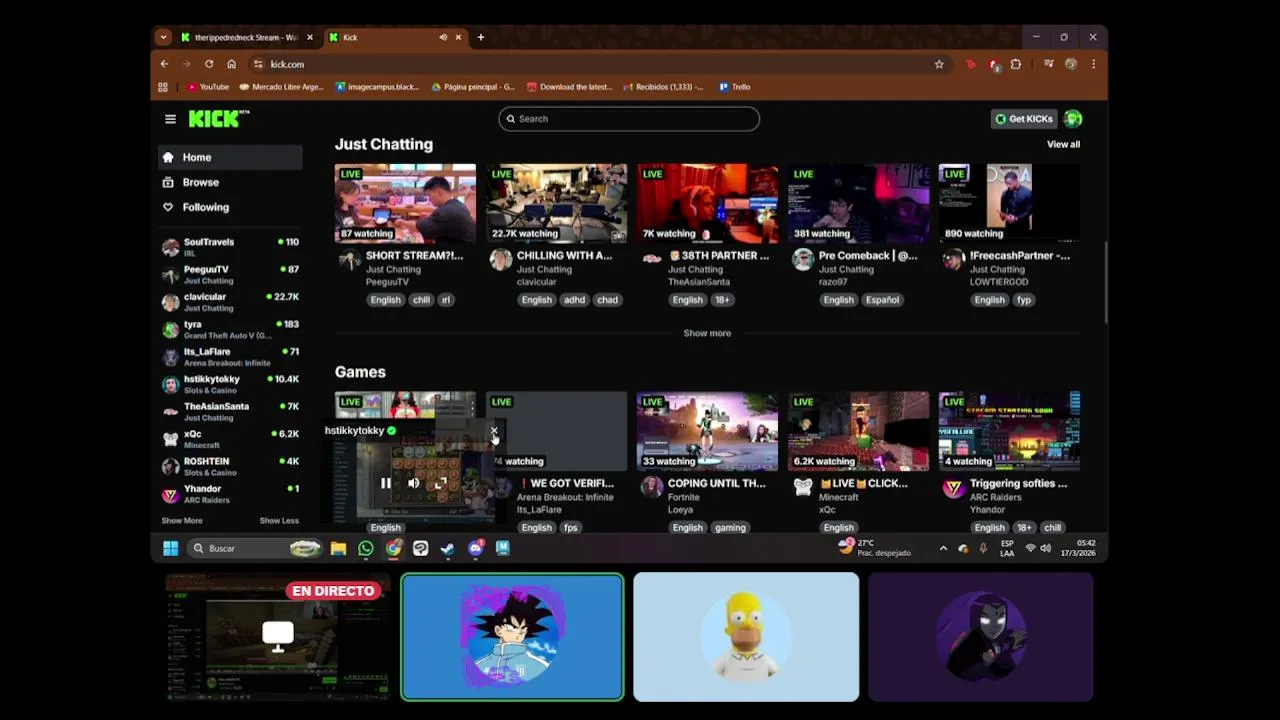Open the Windows Start menu
The width and height of the screenshot is (1280, 720).
tap(170, 548)
